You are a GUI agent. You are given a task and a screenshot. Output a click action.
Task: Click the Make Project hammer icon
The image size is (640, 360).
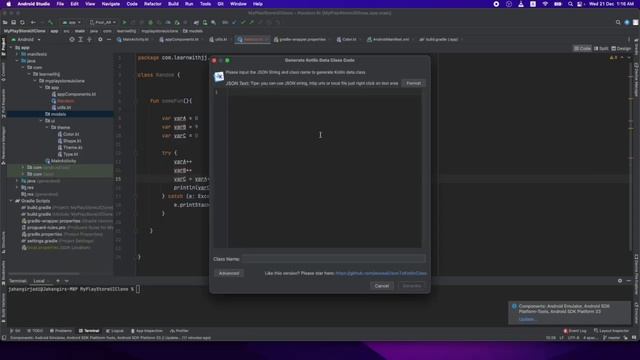coord(50,22)
